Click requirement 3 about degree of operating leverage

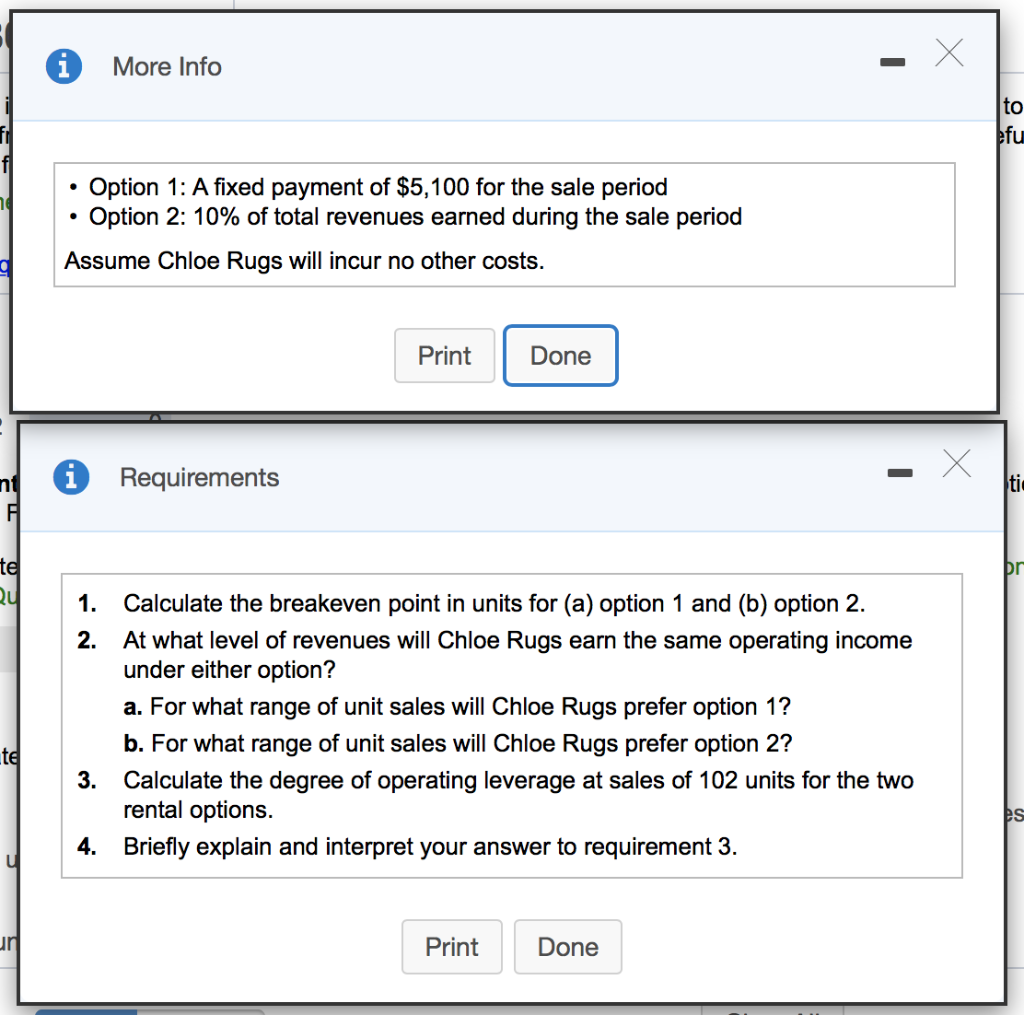point(517,780)
